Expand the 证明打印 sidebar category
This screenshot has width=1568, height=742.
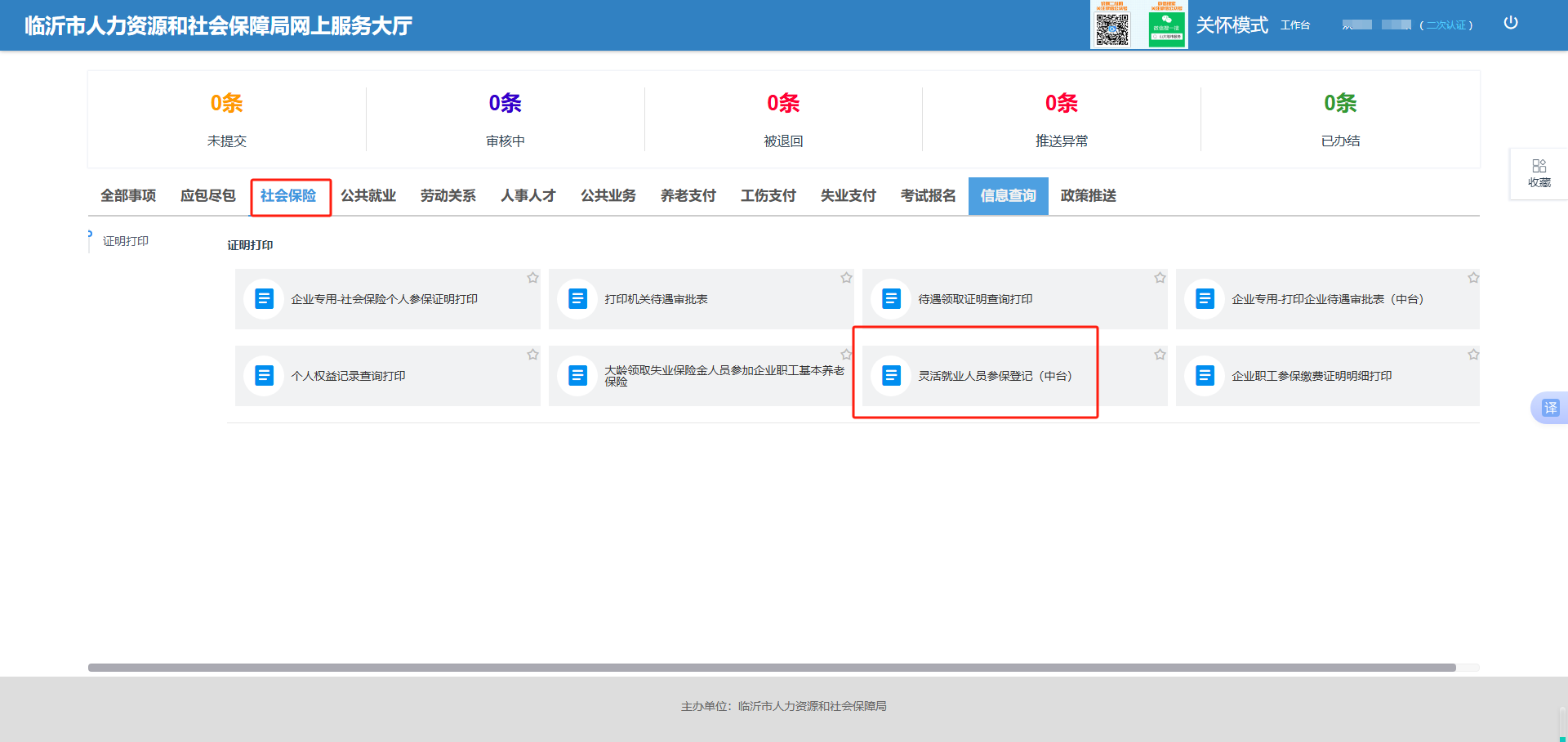tap(126, 241)
